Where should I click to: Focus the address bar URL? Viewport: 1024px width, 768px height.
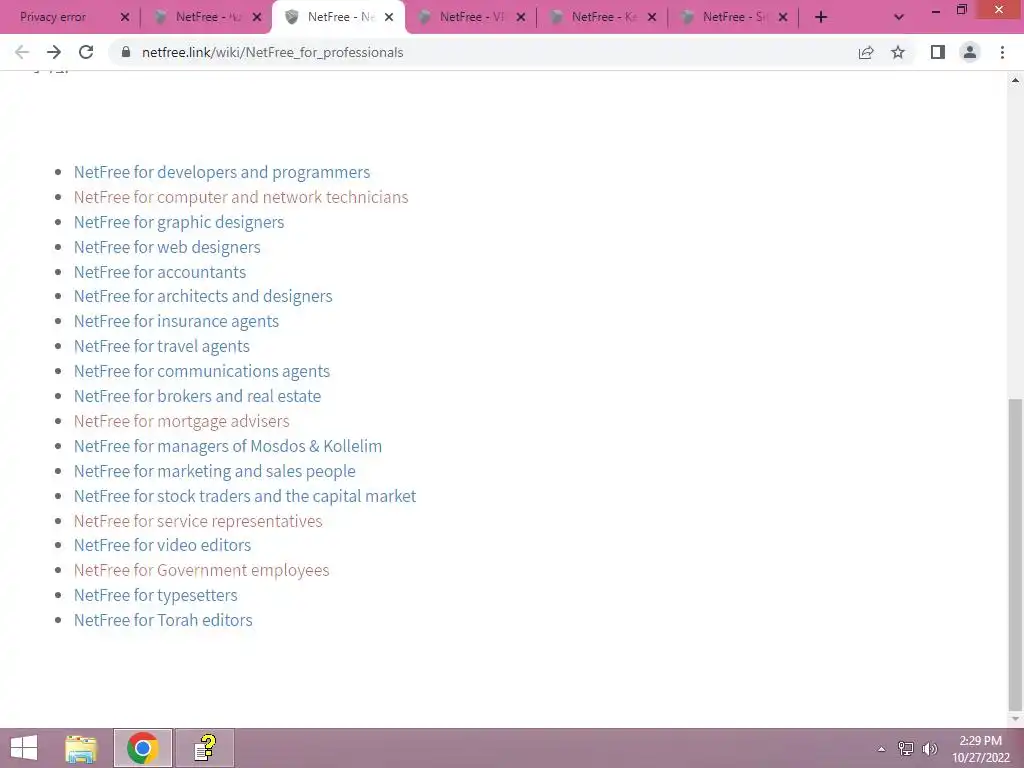272,52
